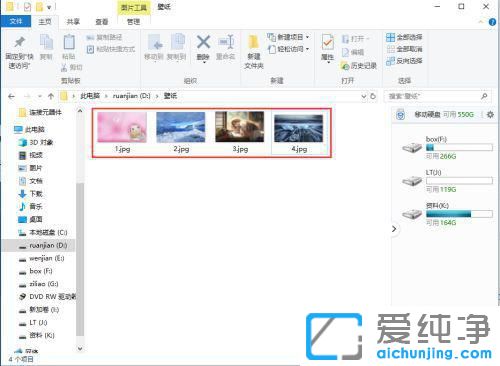Click the Move to (移动到) icon

pos(154,47)
